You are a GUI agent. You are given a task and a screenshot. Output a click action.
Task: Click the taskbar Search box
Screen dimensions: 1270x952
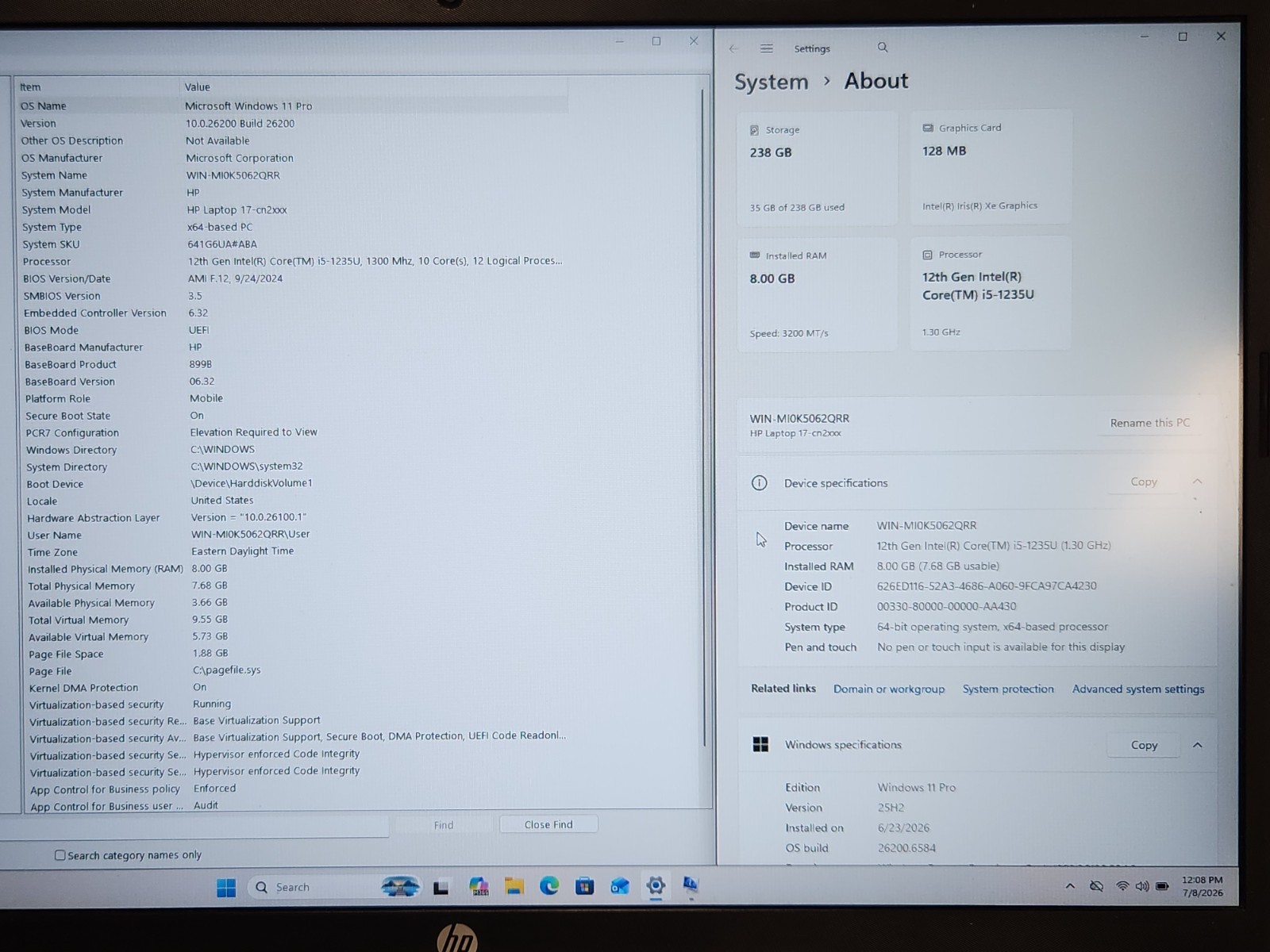[333, 887]
